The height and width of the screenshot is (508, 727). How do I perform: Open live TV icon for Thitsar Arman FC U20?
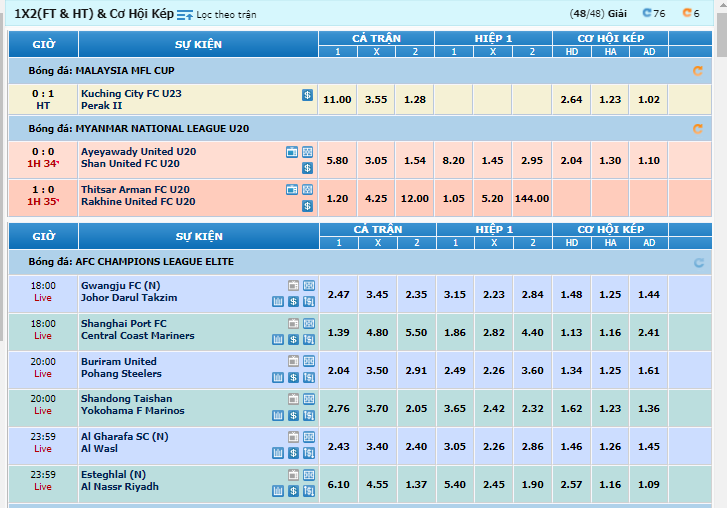(x=292, y=190)
